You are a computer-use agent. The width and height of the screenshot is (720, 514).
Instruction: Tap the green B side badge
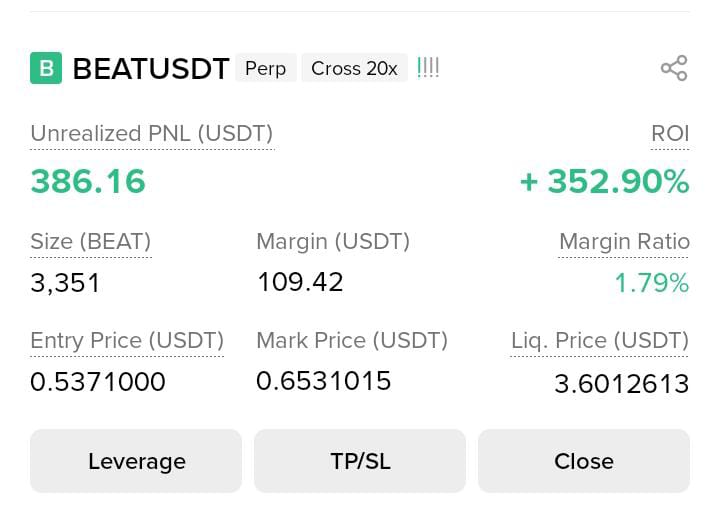(x=46, y=68)
